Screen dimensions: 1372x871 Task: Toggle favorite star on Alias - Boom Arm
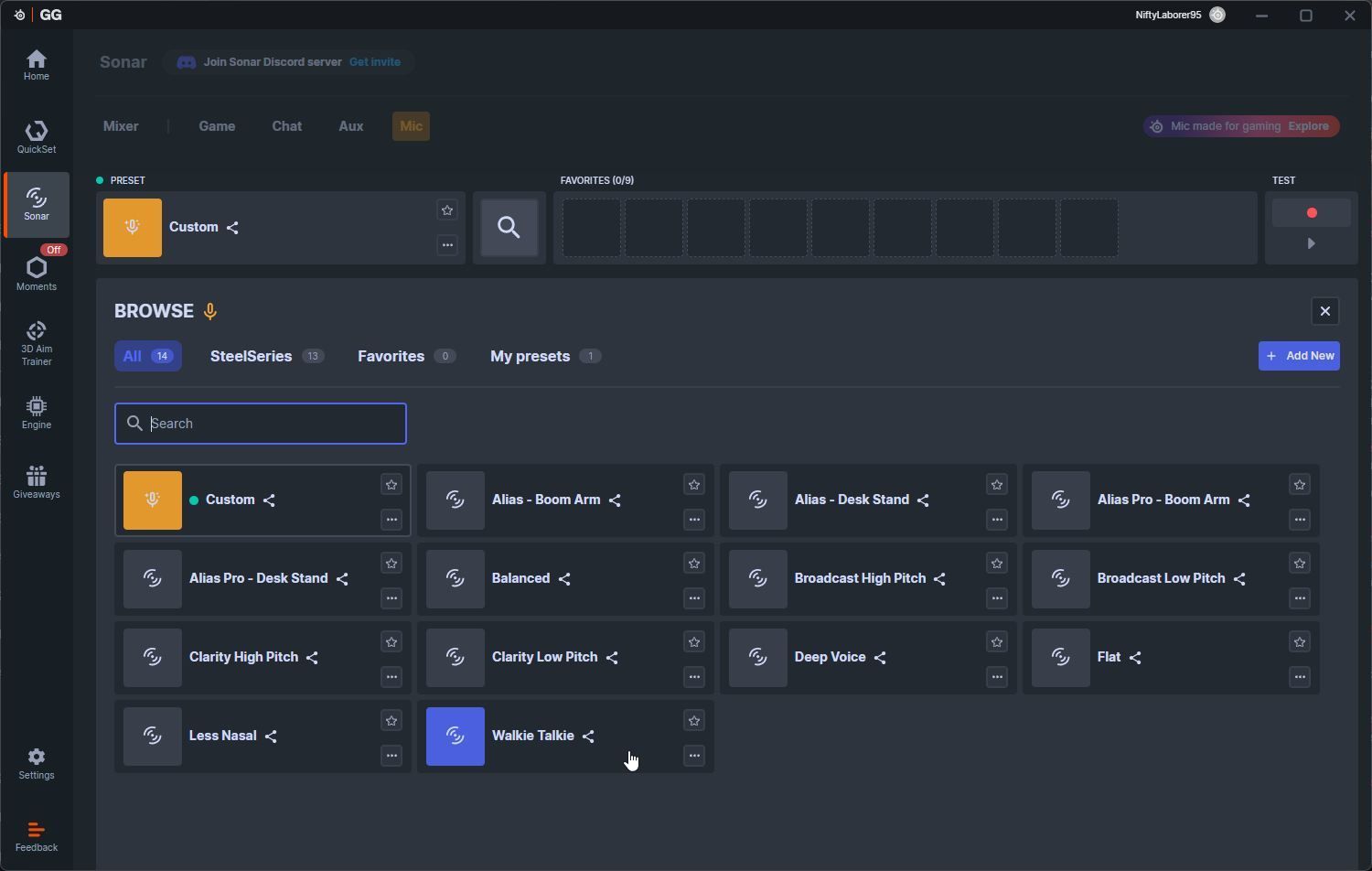(694, 485)
